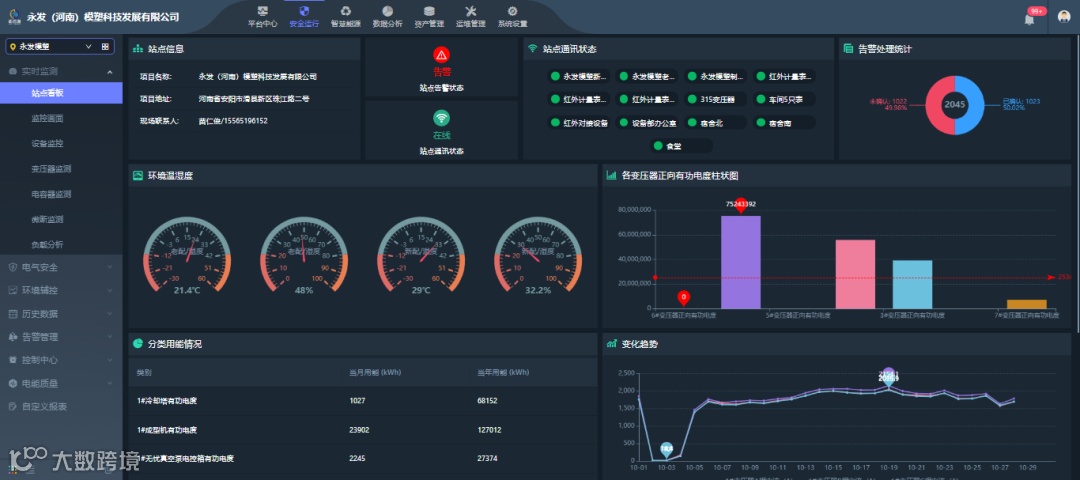1080x480 pixels.
Task: Open 运维管理 wrench tools icon
Action: [x=470, y=11]
